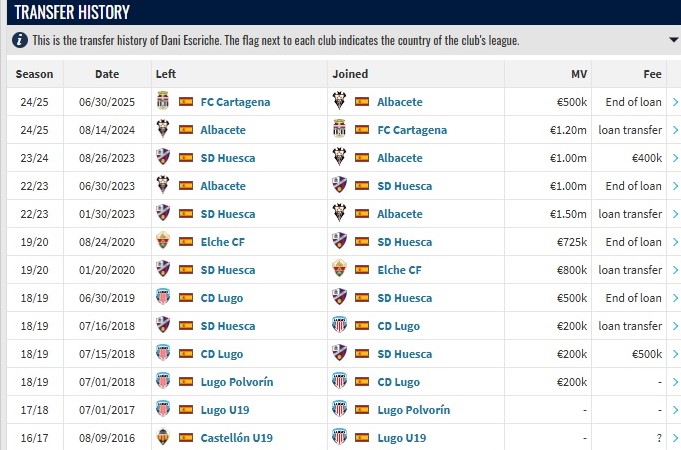The width and height of the screenshot is (681, 450).
Task: Click the Fee column header
Action: pos(653,74)
